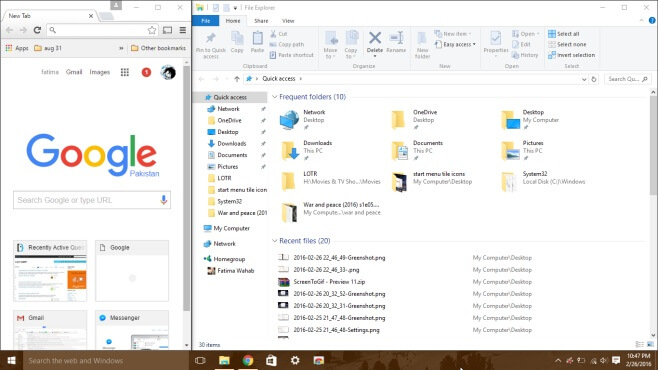This screenshot has height=370, width=658.
Task: Click the Rename icon in Organize group
Action: (396, 38)
